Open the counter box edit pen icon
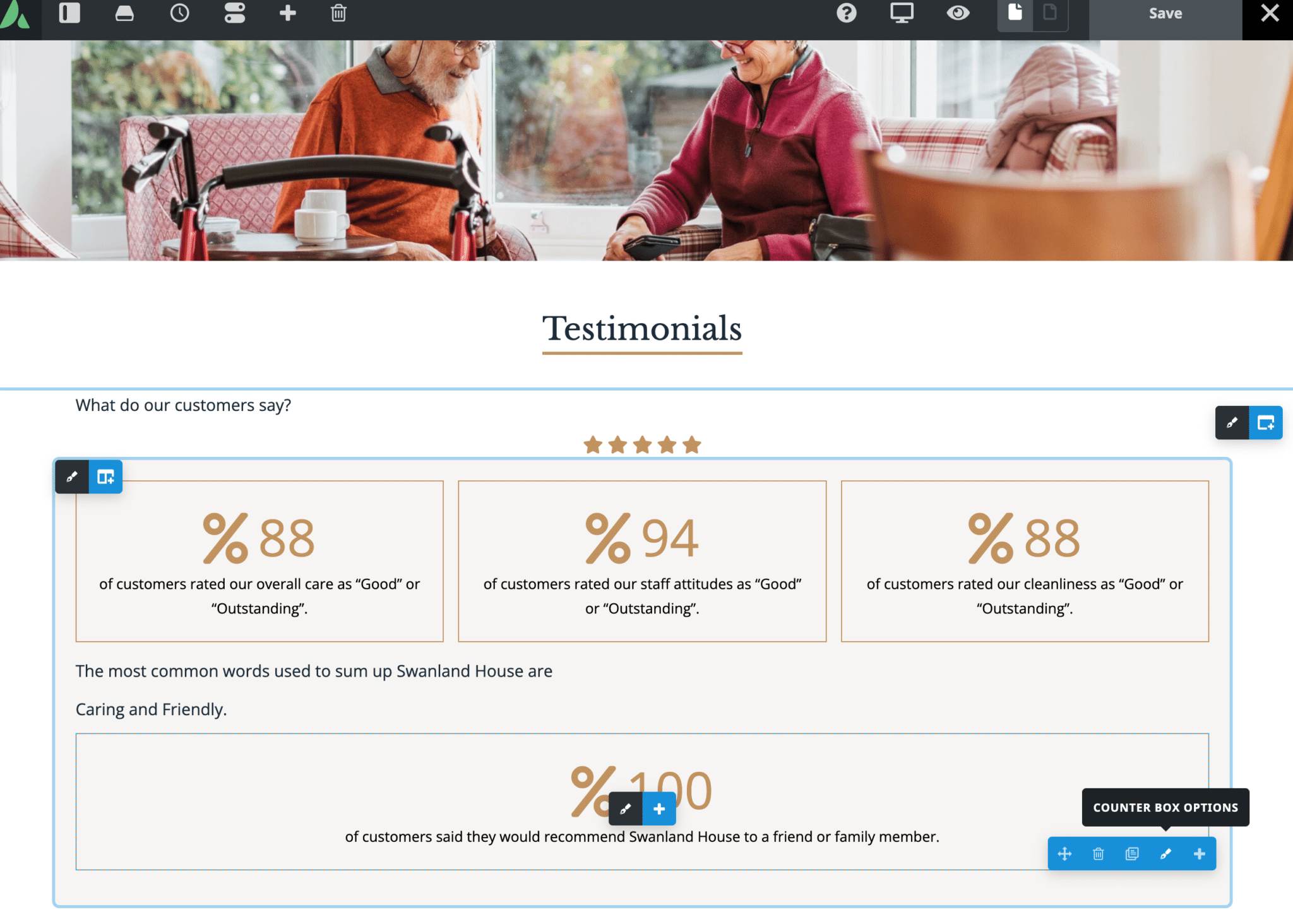Screen dimensions: 1293x924 coord(1165,854)
